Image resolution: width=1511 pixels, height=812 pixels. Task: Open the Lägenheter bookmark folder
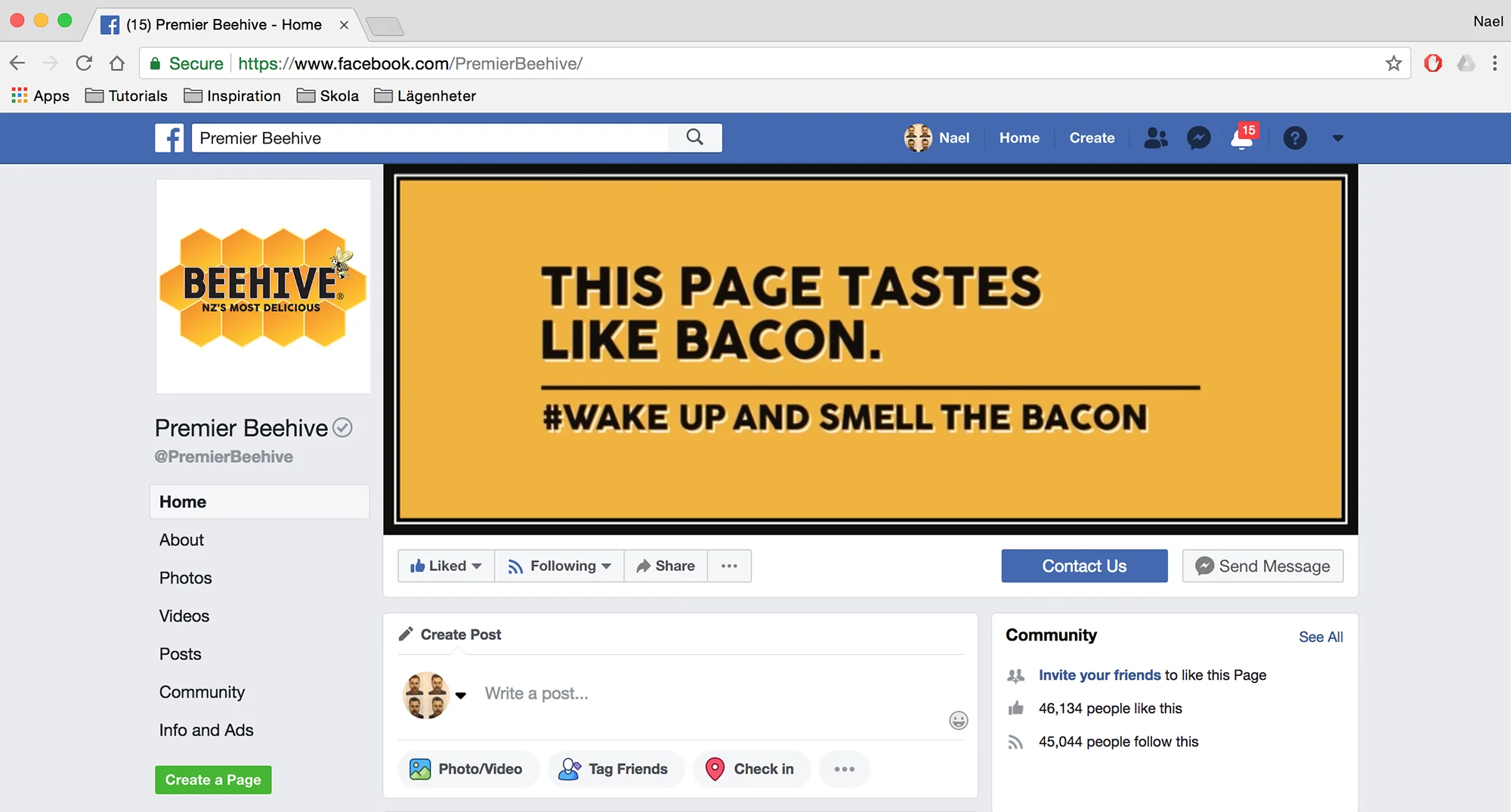(x=425, y=96)
